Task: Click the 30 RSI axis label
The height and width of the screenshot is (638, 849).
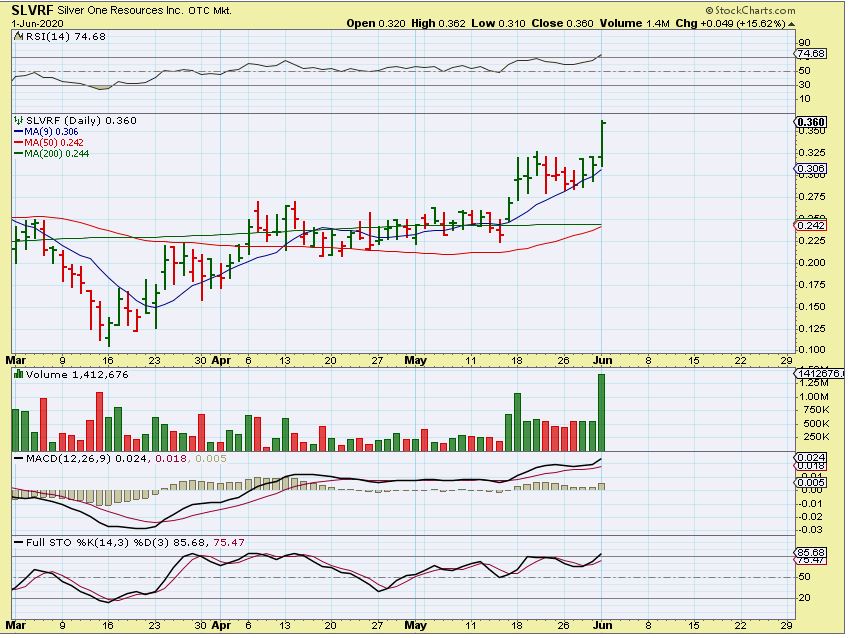Action: [805, 84]
